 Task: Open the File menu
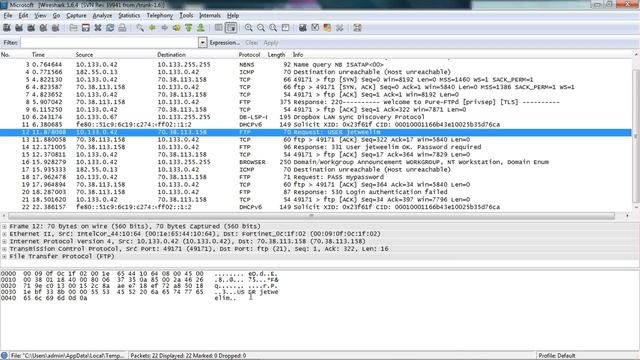pyautogui.click(x=8, y=16)
